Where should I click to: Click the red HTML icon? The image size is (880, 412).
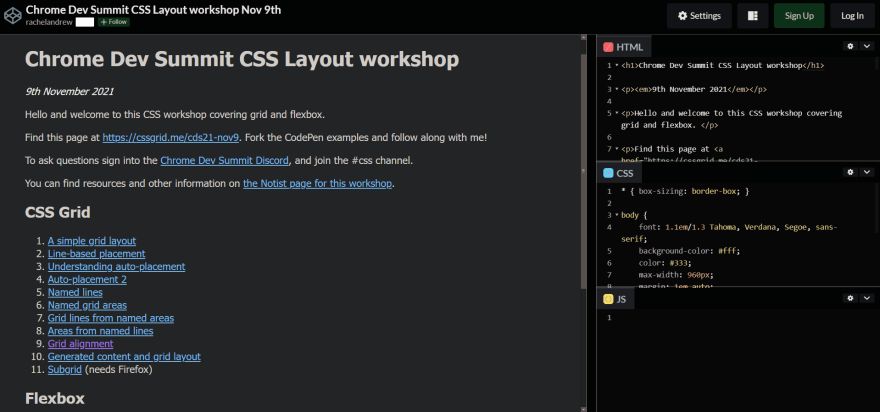pyautogui.click(x=608, y=47)
